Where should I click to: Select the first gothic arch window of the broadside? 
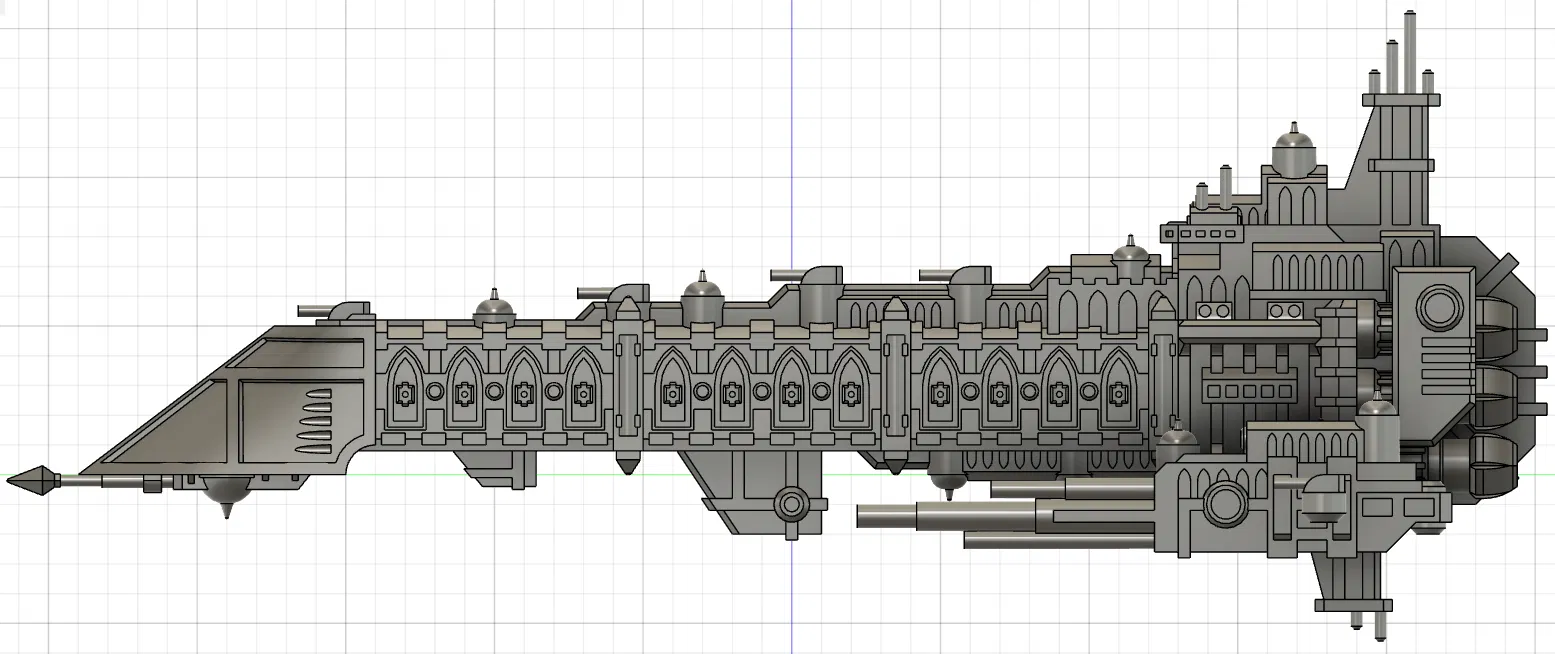(404, 388)
